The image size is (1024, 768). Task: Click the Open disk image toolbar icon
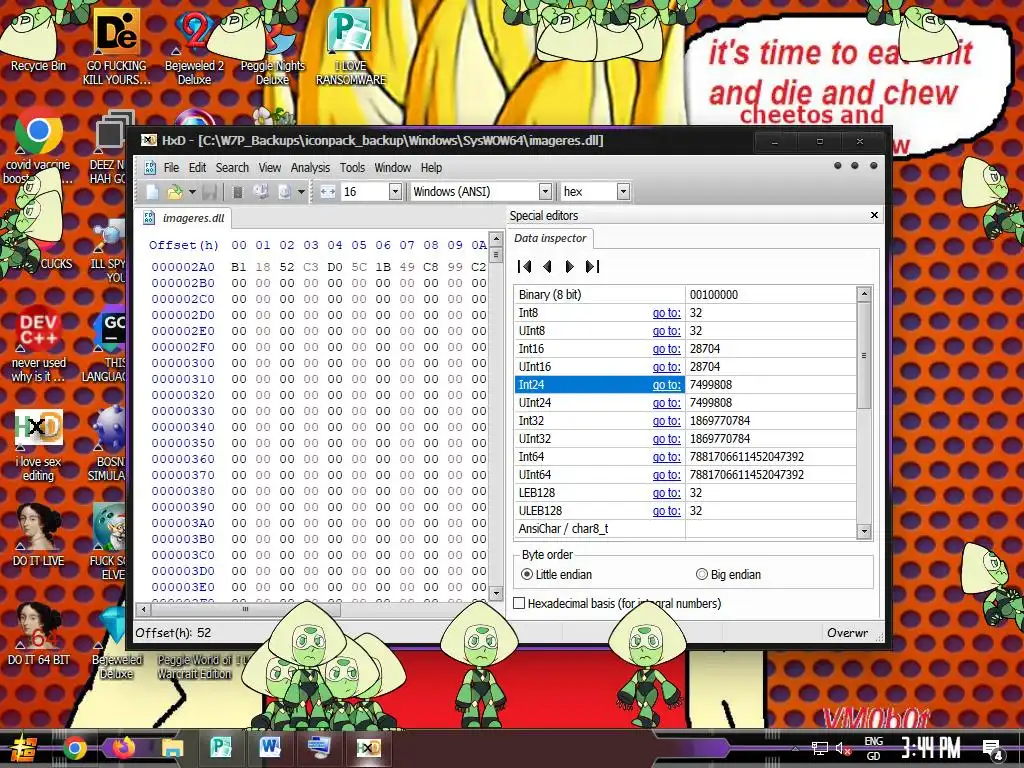pyautogui.click(x=284, y=192)
